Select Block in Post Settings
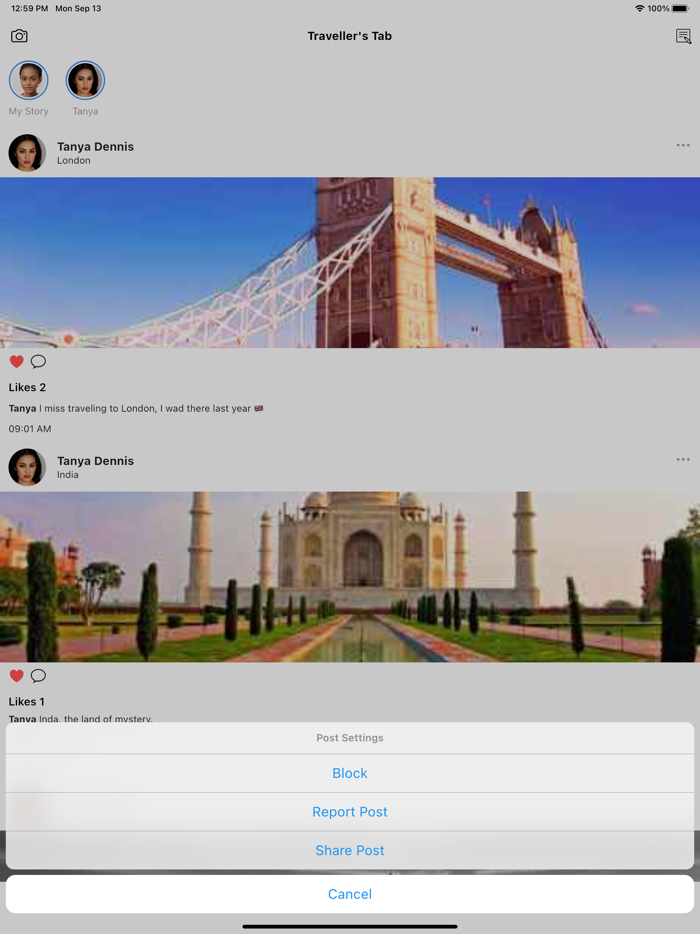 350,773
